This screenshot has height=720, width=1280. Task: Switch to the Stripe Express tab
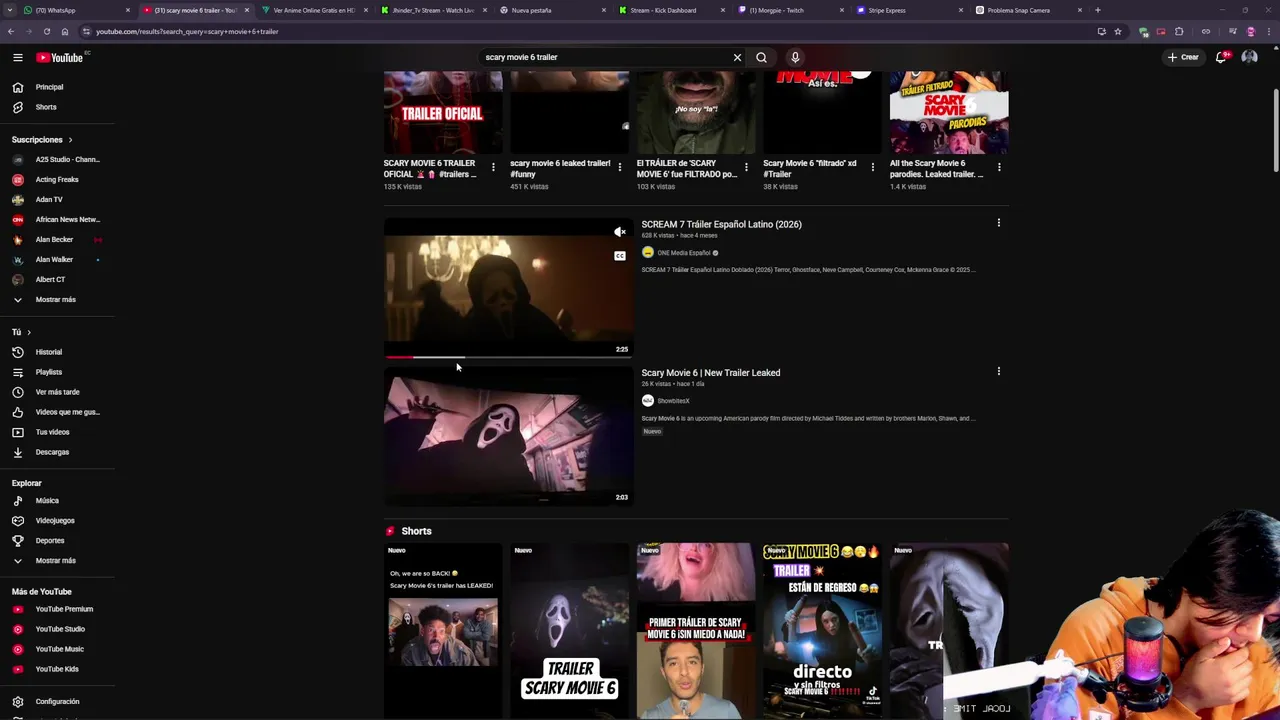(x=907, y=10)
